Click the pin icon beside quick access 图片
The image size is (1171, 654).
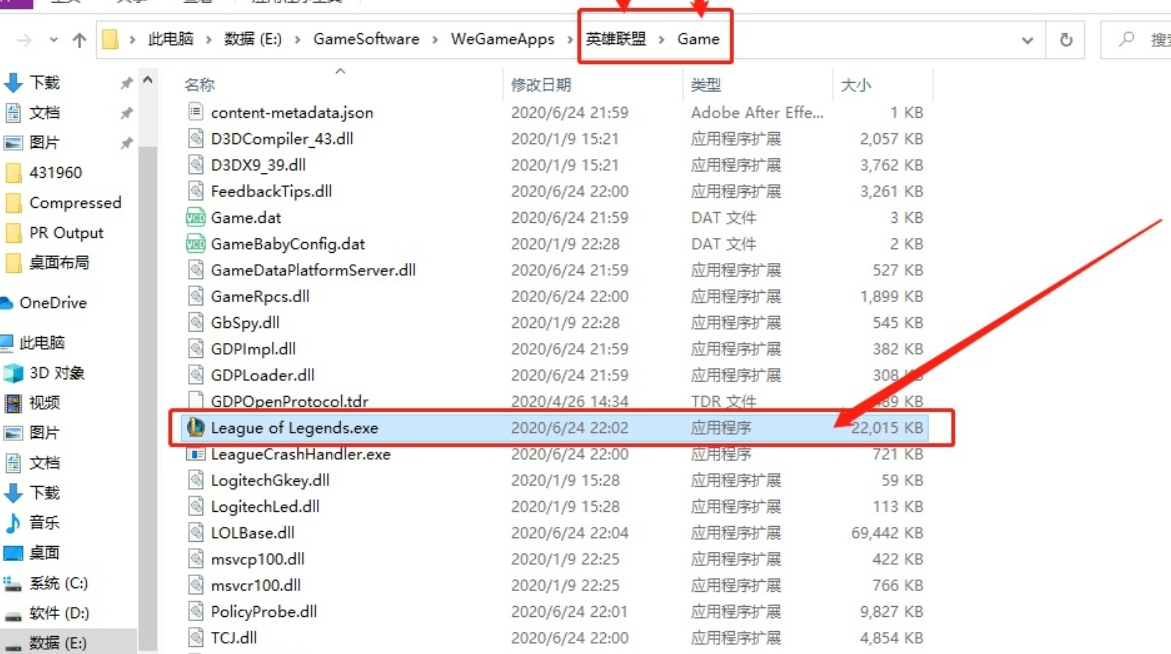pyautogui.click(x=126, y=143)
